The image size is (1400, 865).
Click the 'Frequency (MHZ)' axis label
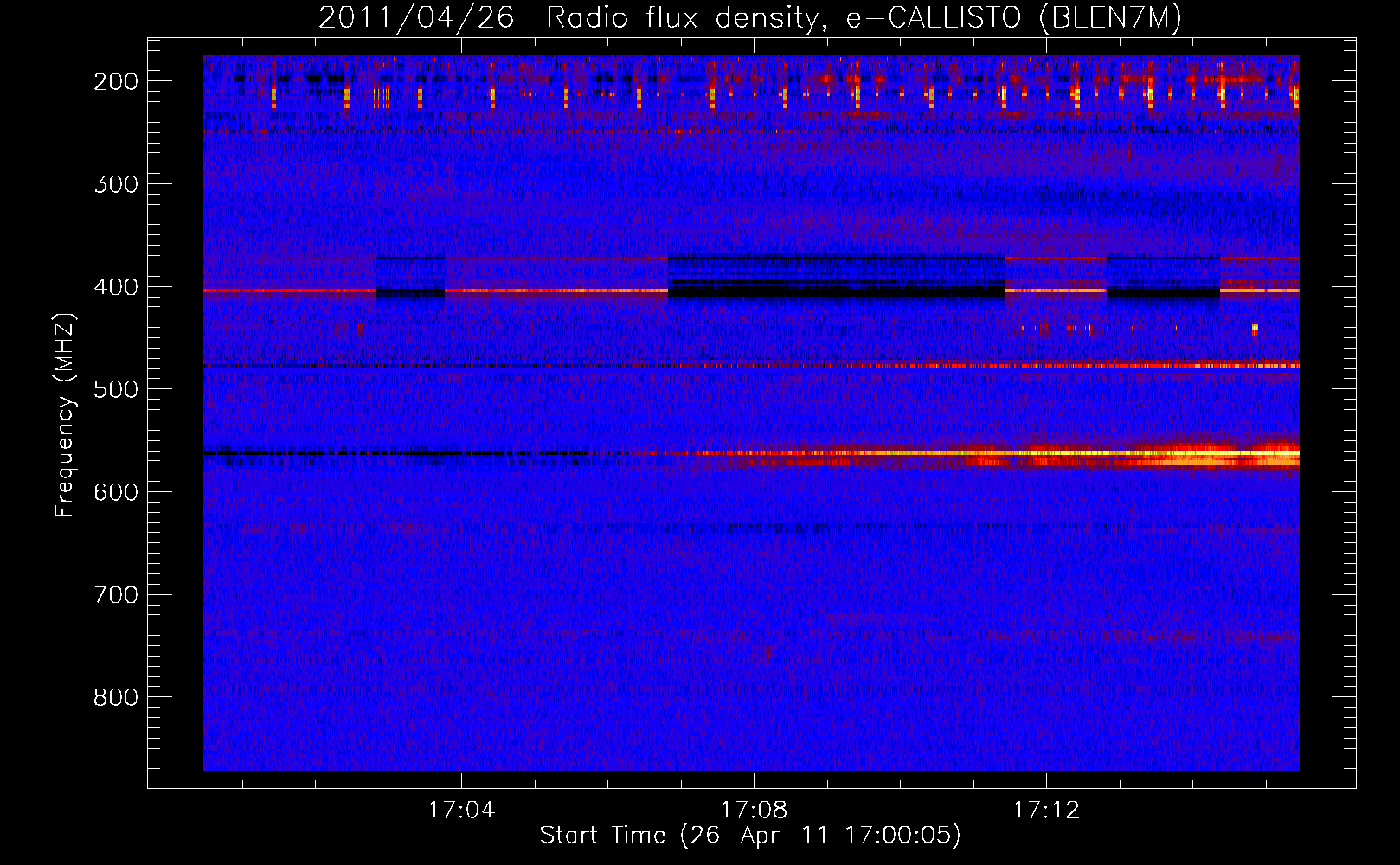coord(65,414)
